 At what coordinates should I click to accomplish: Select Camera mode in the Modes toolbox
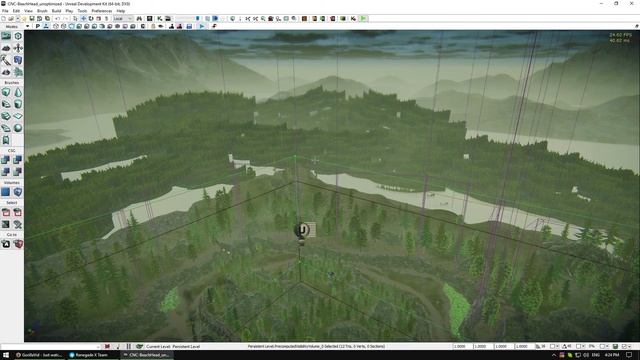click(6, 36)
